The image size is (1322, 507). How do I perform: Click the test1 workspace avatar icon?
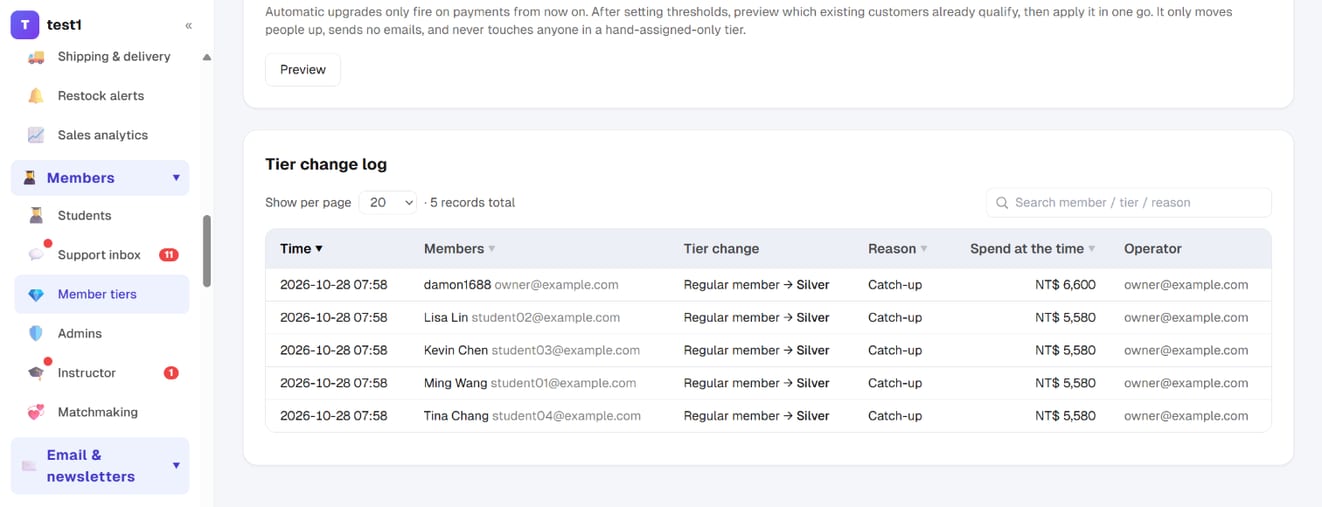click(x=25, y=25)
